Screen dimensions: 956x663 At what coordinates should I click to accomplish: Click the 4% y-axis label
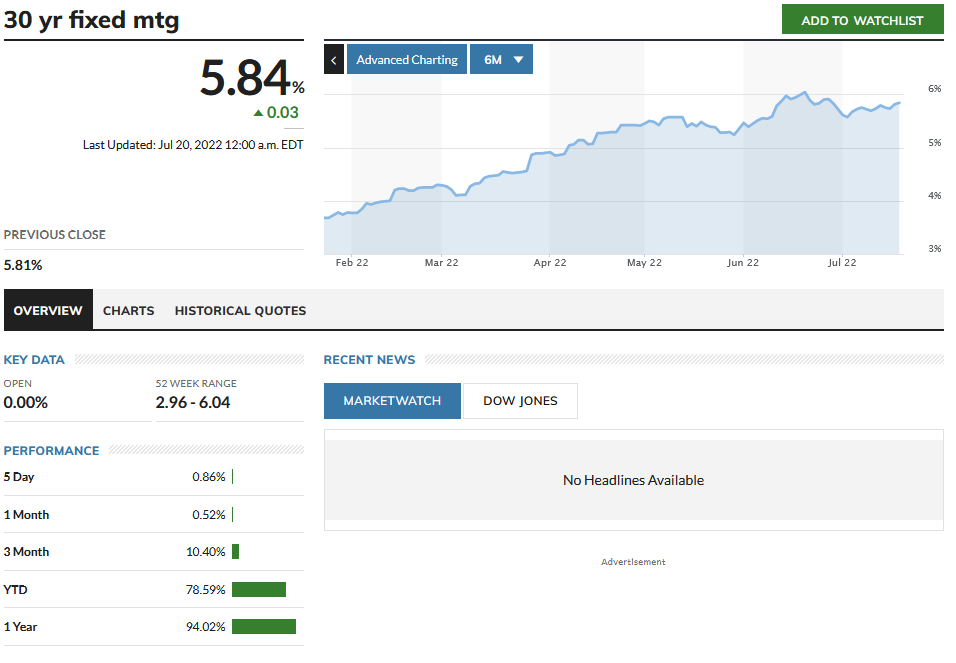(x=935, y=195)
